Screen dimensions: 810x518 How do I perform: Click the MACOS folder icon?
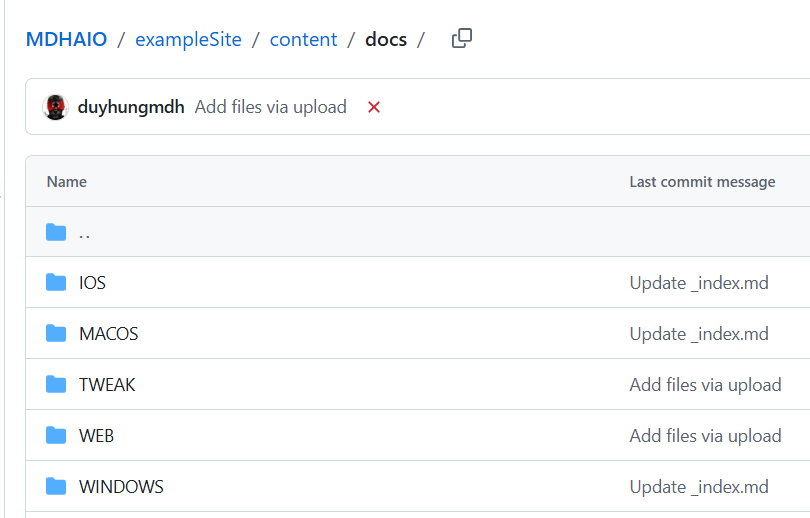click(56, 334)
